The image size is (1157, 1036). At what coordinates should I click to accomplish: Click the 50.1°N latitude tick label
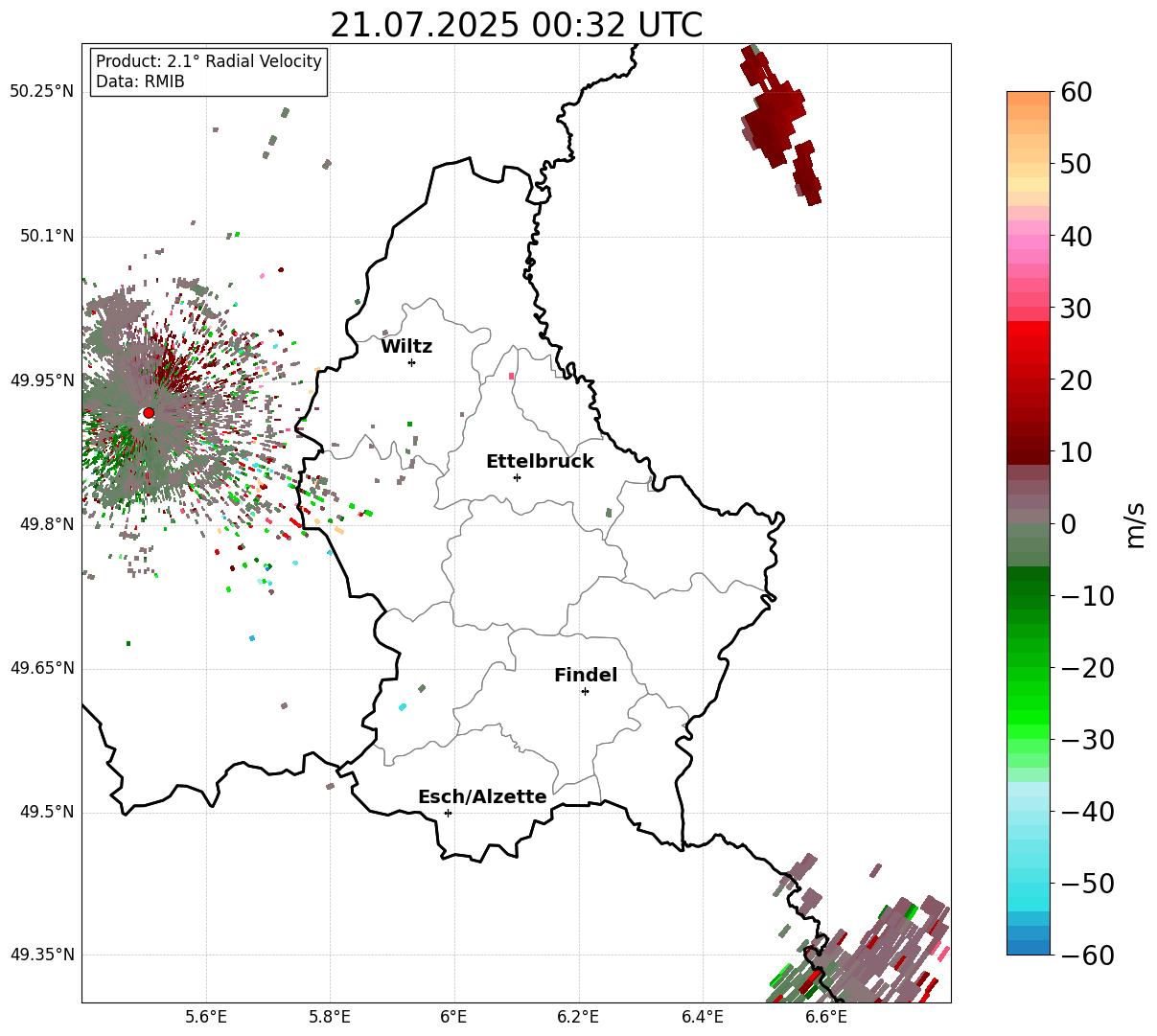[47, 236]
